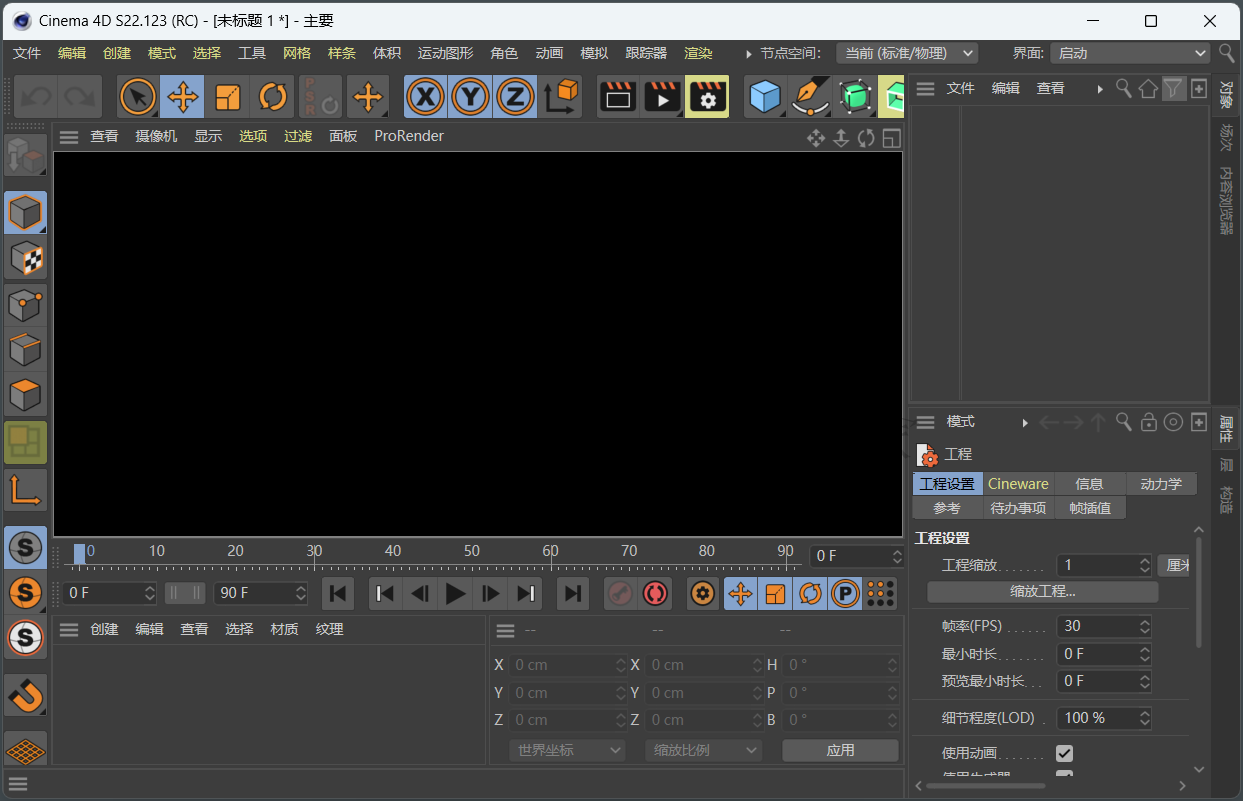Open the 运动图形 menu
The height and width of the screenshot is (801, 1243).
(x=445, y=53)
